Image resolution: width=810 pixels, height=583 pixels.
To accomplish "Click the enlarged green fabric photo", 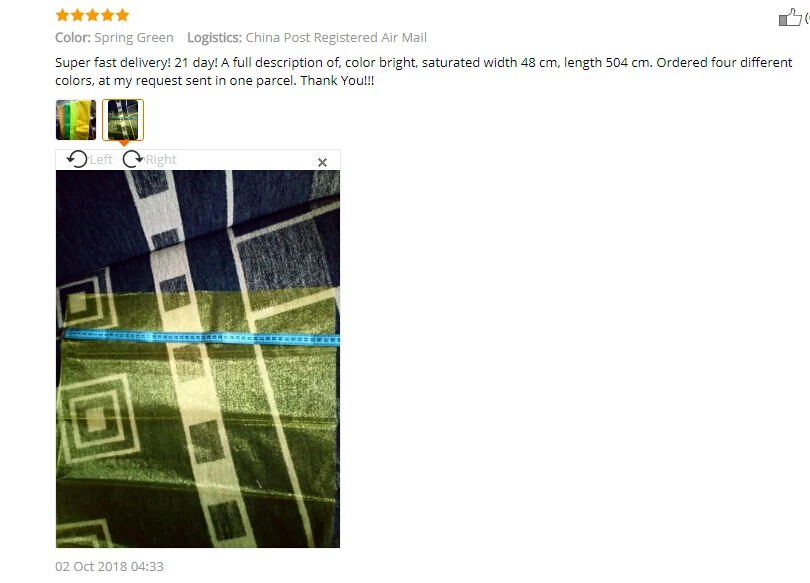I will pos(198,359).
